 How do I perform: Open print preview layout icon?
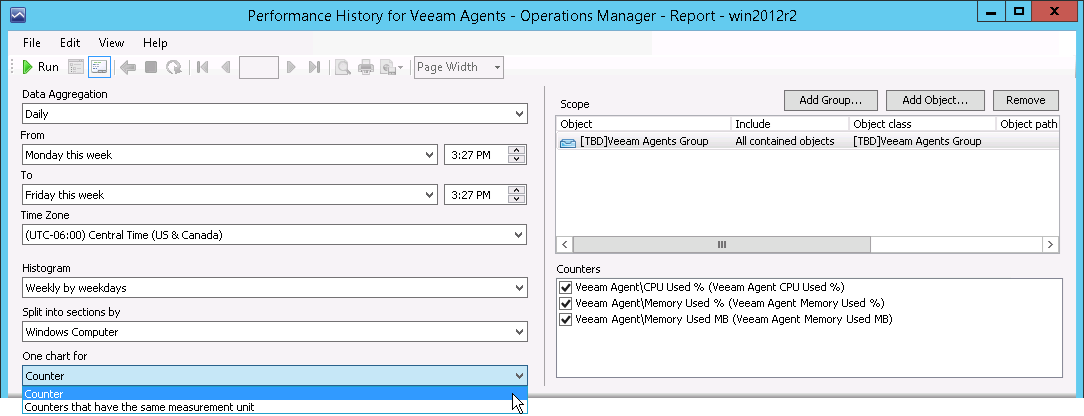(342, 67)
